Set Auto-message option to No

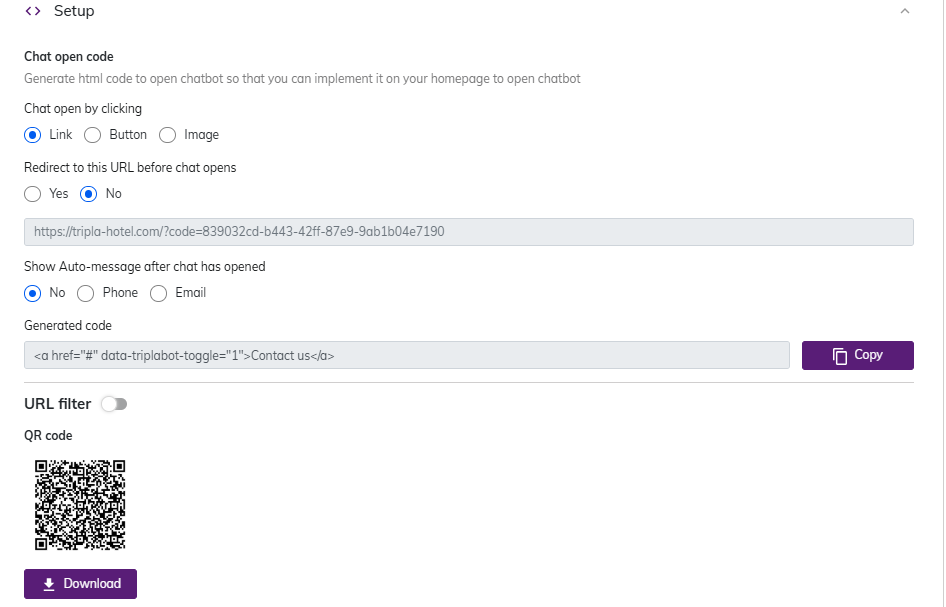[x=33, y=293]
